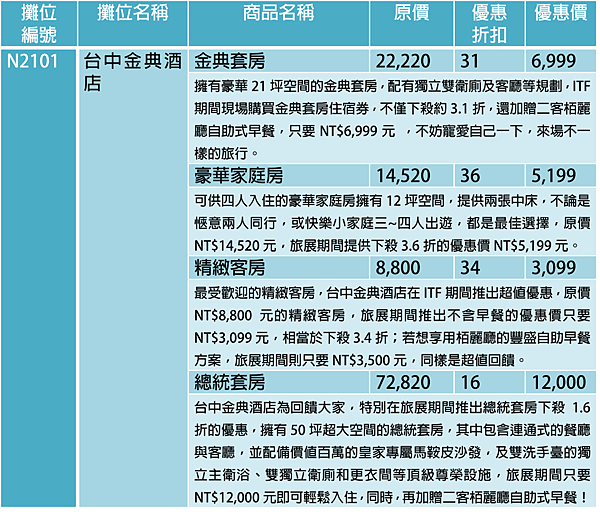
Task: Select the 台中金典酒店 booth name cell
Action: point(133,278)
